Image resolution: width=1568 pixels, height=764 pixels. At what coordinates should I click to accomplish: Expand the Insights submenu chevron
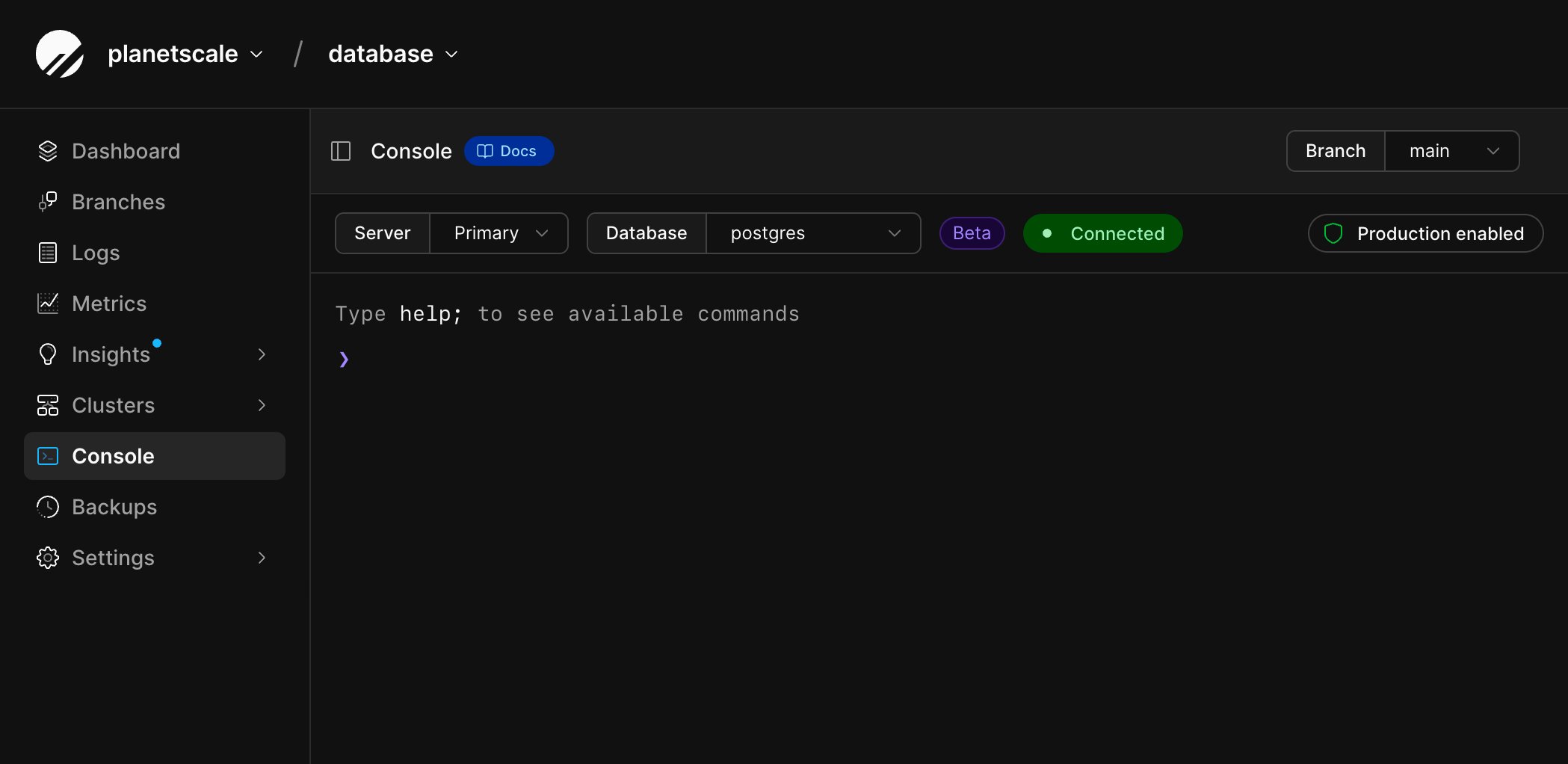point(262,354)
